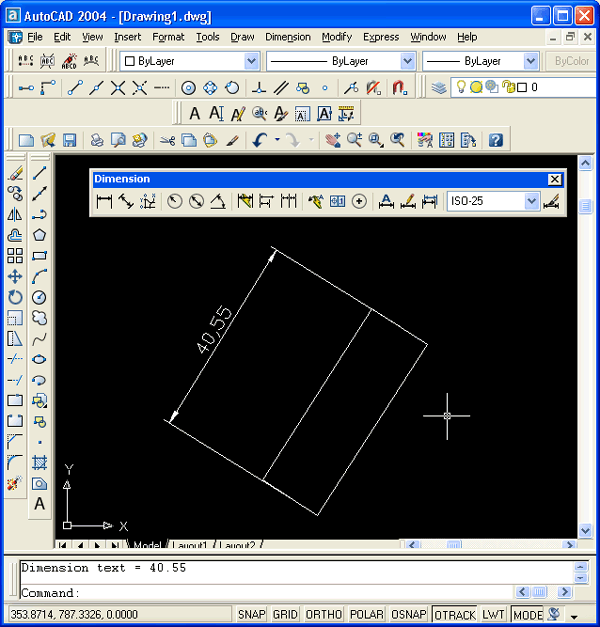Select the Linear Dimension tool
The width and height of the screenshot is (600, 627).
tap(104, 202)
